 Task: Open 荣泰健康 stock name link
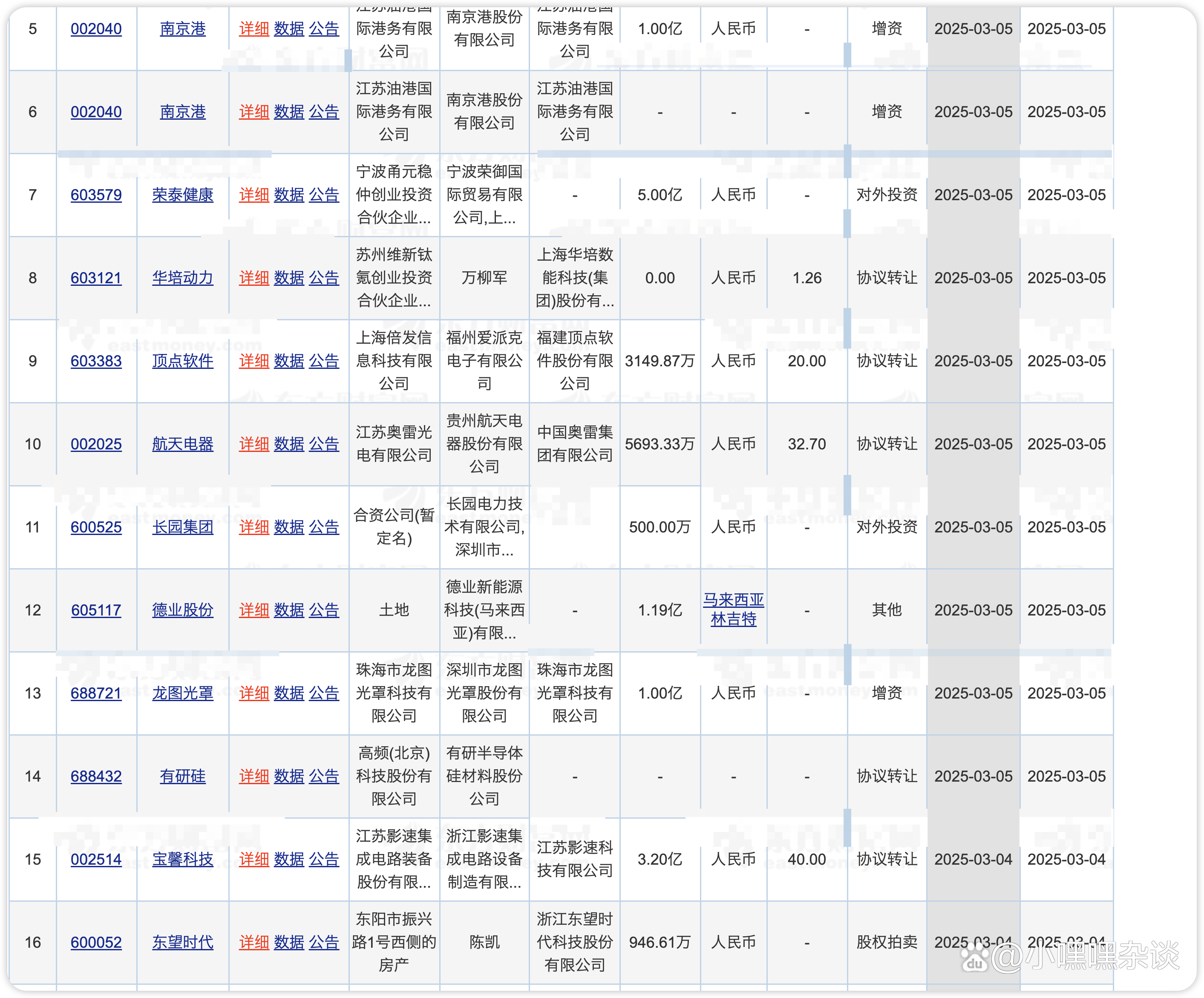(183, 195)
